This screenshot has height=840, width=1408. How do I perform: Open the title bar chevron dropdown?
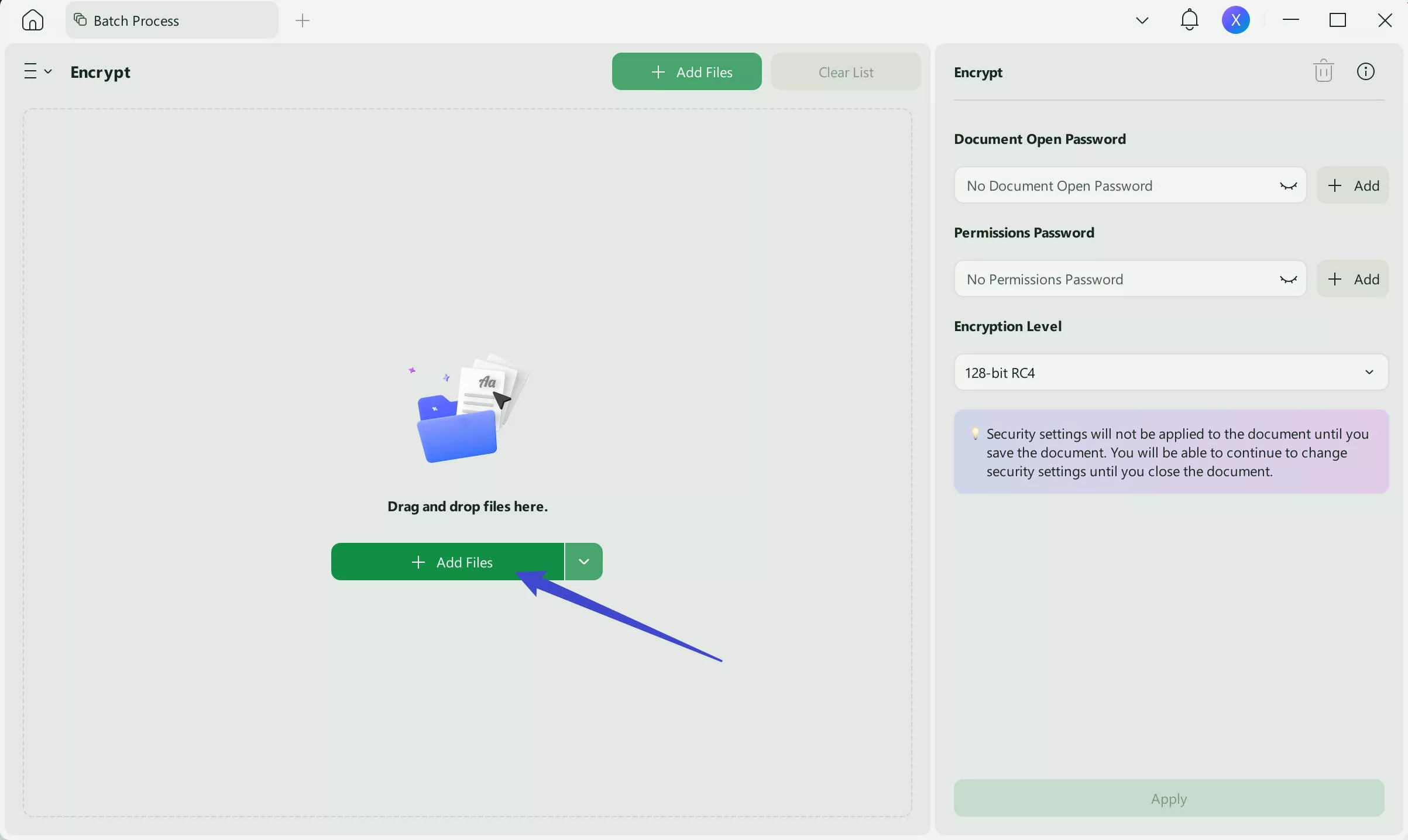tap(1142, 20)
